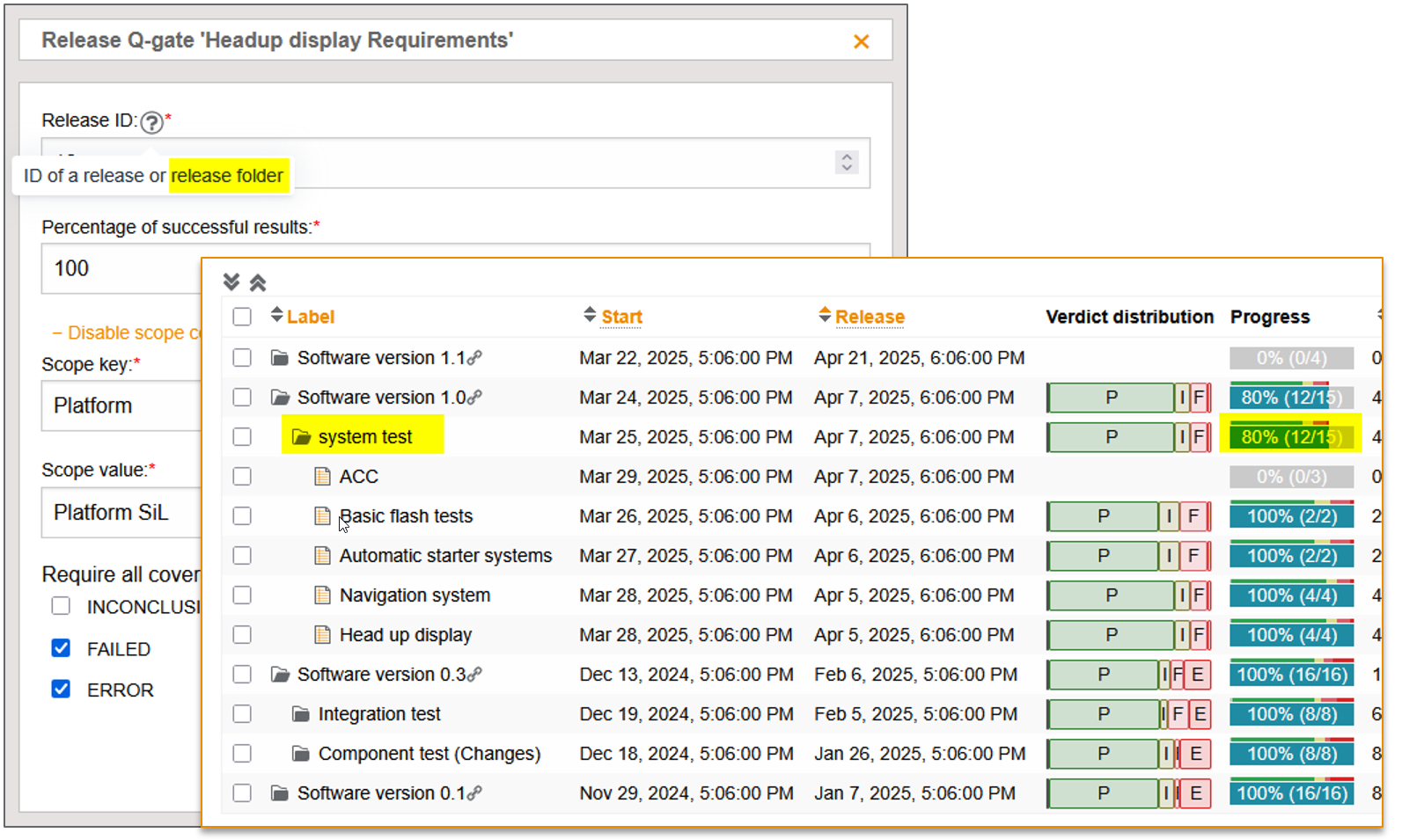Uncheck the FAILED checkbox

click(x=61, y=648)
